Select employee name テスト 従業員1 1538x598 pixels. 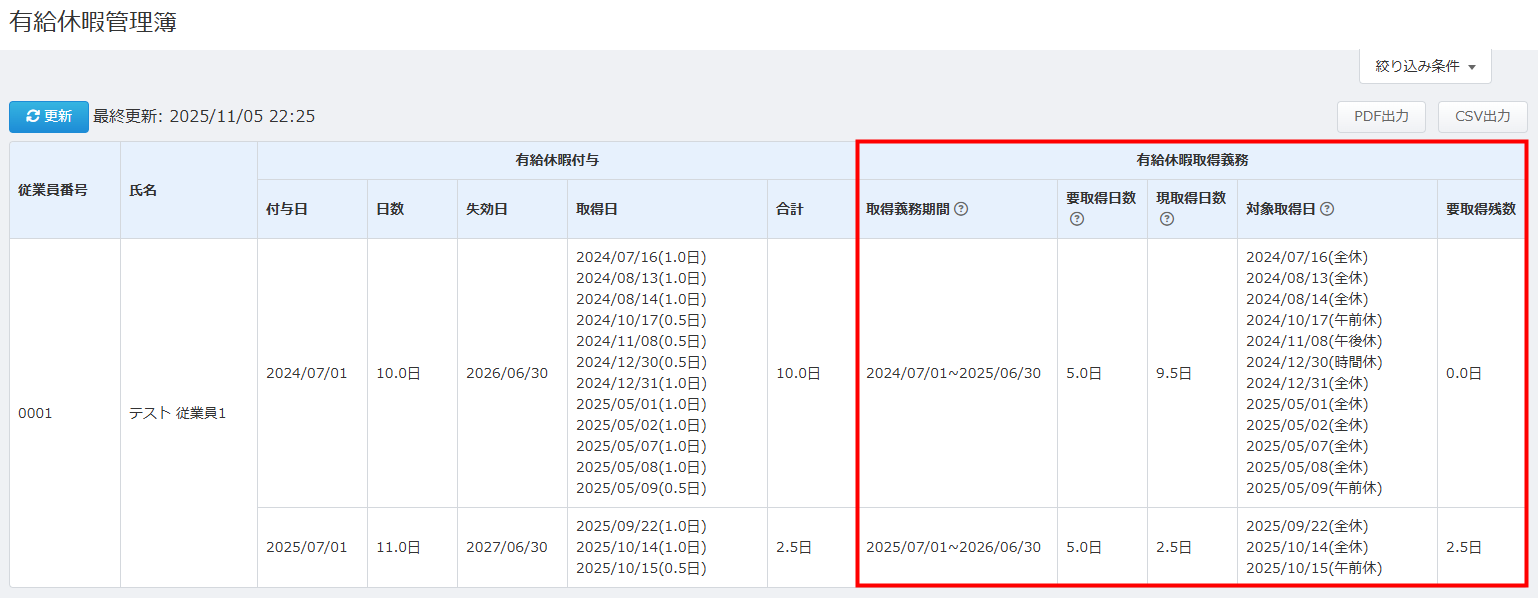(x=178, y=413)
